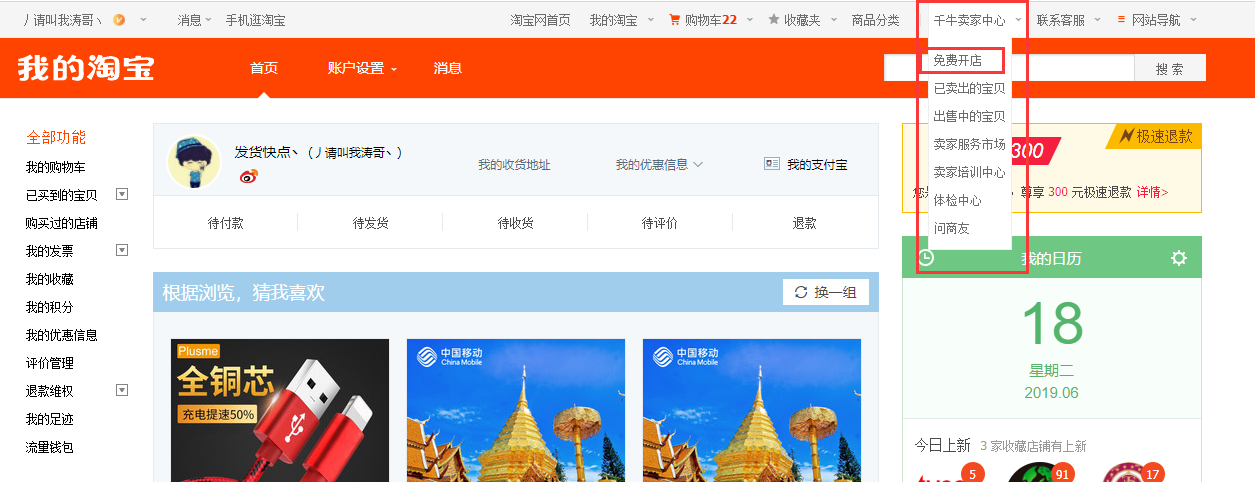Open 待发货 orders
The image size is (1255, 482).
(x=370, y=223)
